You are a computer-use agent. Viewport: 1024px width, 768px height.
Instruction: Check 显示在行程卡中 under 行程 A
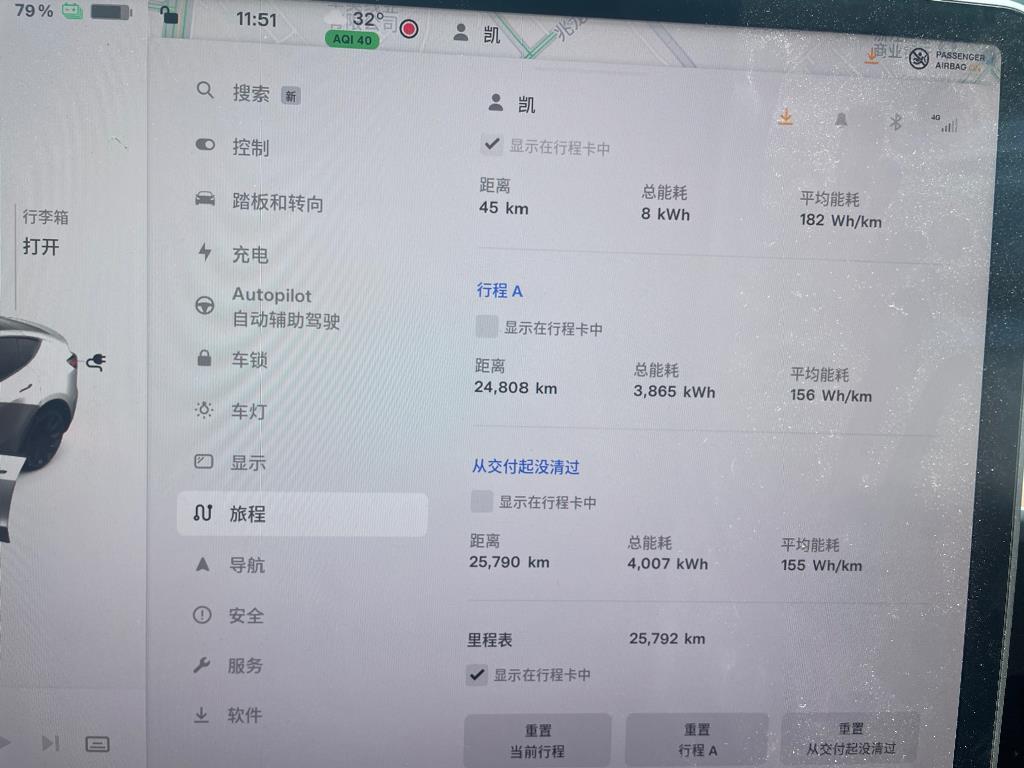click(x=487, y=326)
